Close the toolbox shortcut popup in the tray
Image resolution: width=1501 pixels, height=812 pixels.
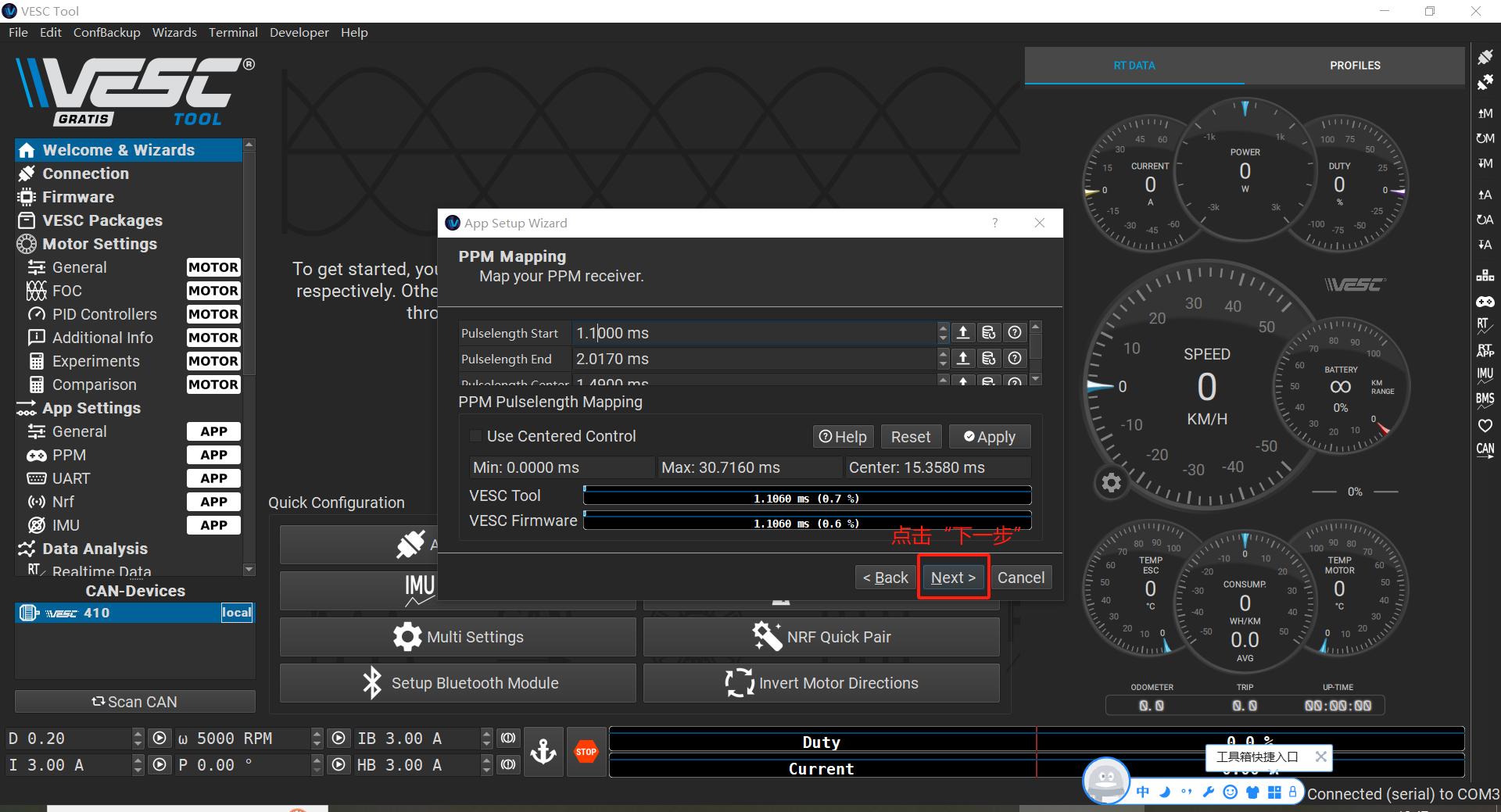click(x=1320, y=757)
